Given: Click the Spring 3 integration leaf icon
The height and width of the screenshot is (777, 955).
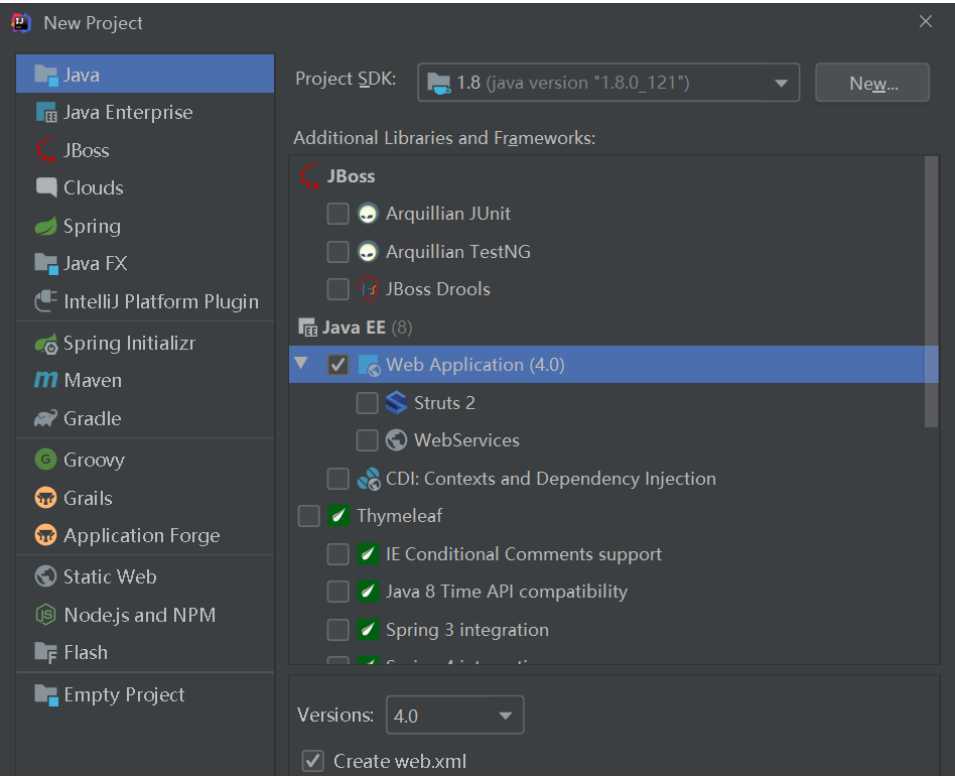Looking at the screenshot, I should pyautogui.click(x=367, y=630).
